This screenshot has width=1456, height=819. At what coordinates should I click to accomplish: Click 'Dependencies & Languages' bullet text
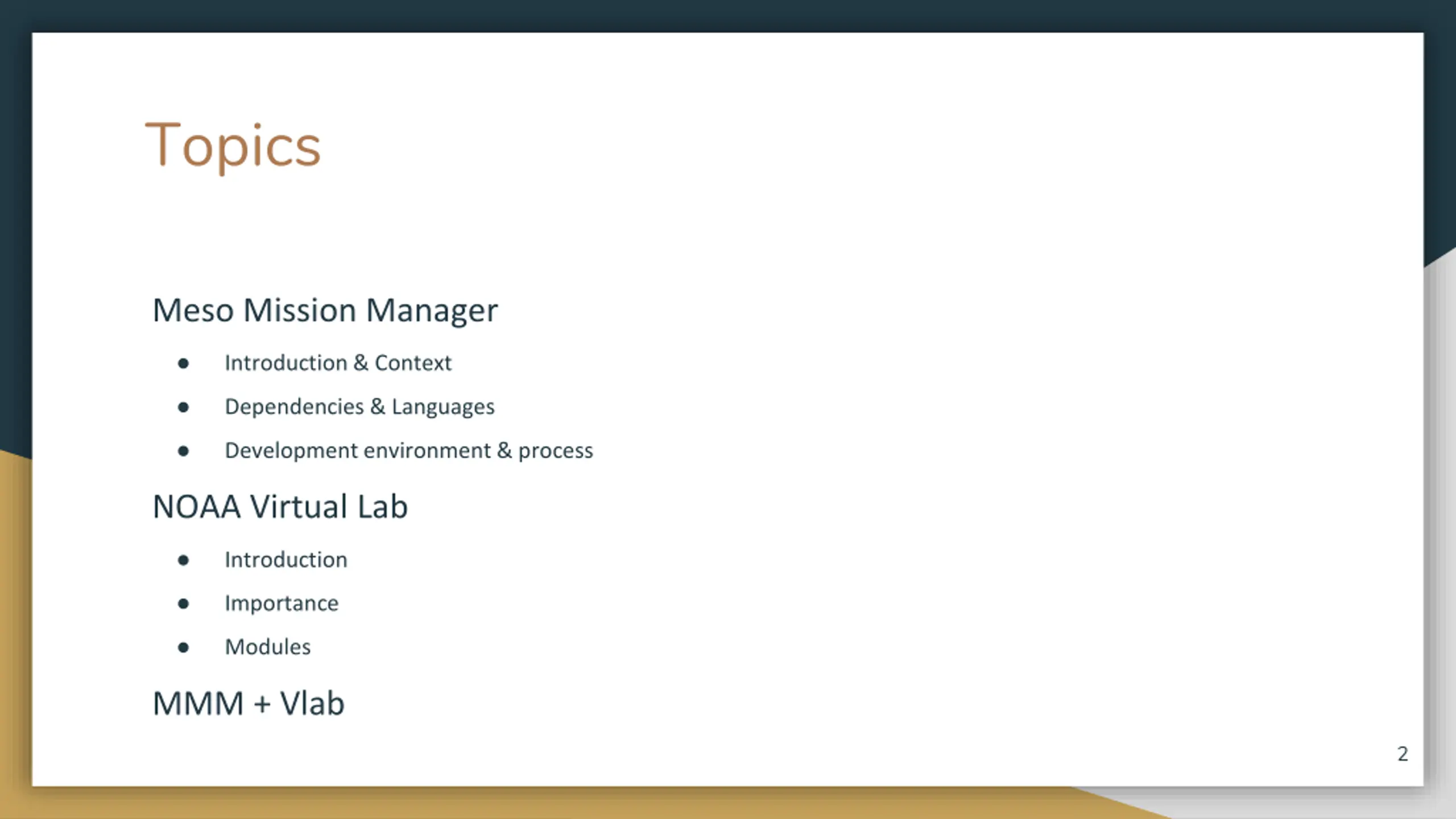point(359,407)
